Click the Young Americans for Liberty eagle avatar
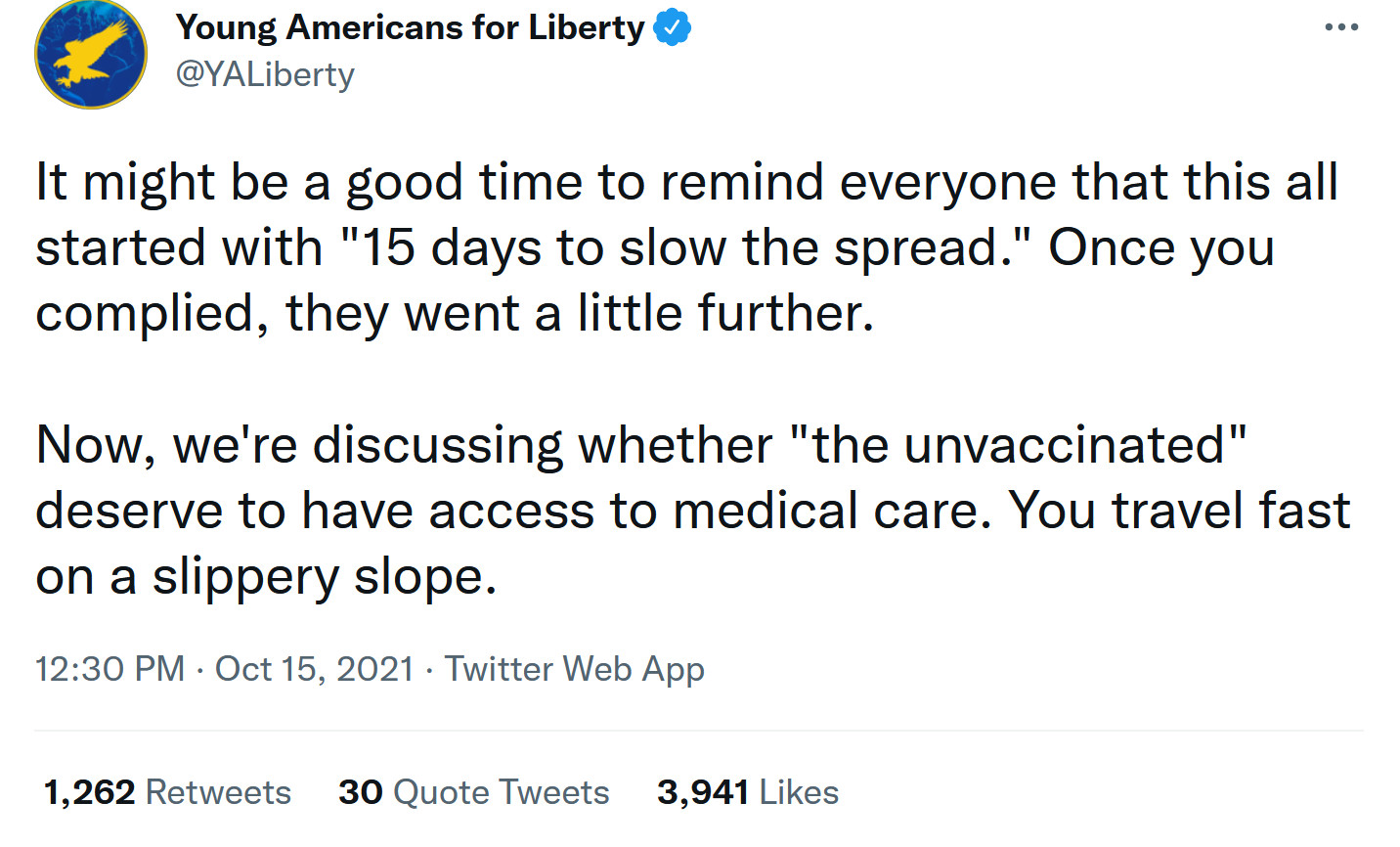1400x847 pixels. pyautogui.click(x=91, y=52)
